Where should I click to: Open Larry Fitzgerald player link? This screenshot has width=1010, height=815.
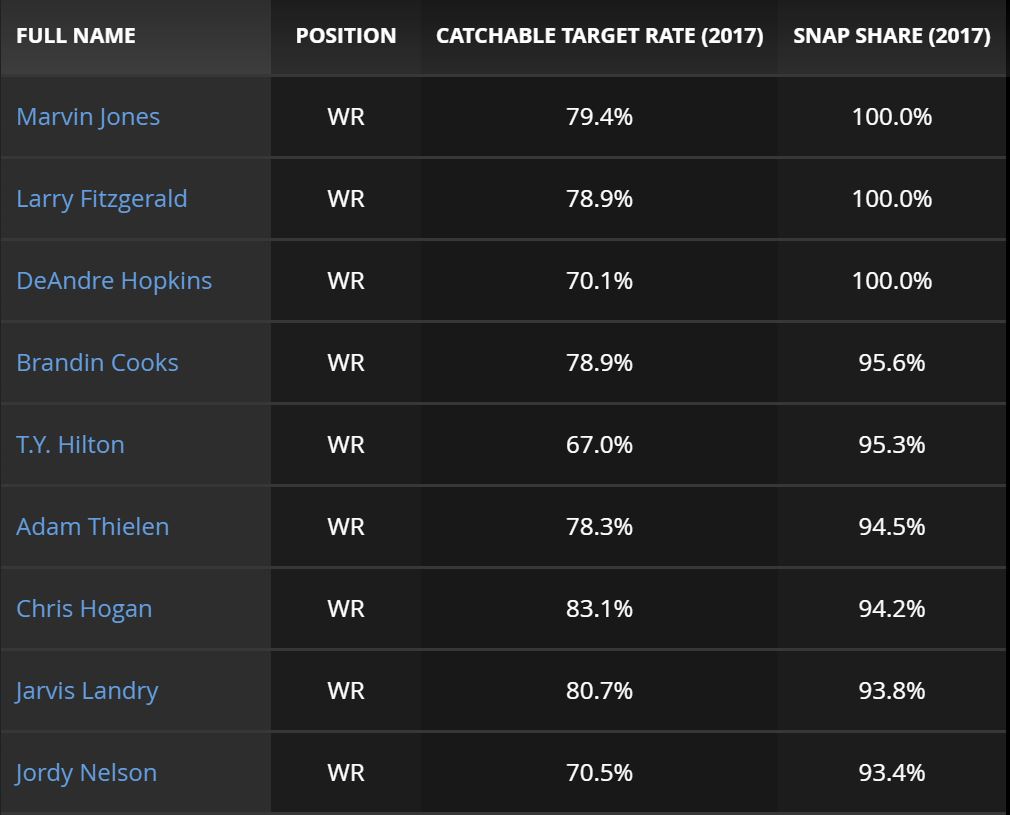click(x=101, y=199)
